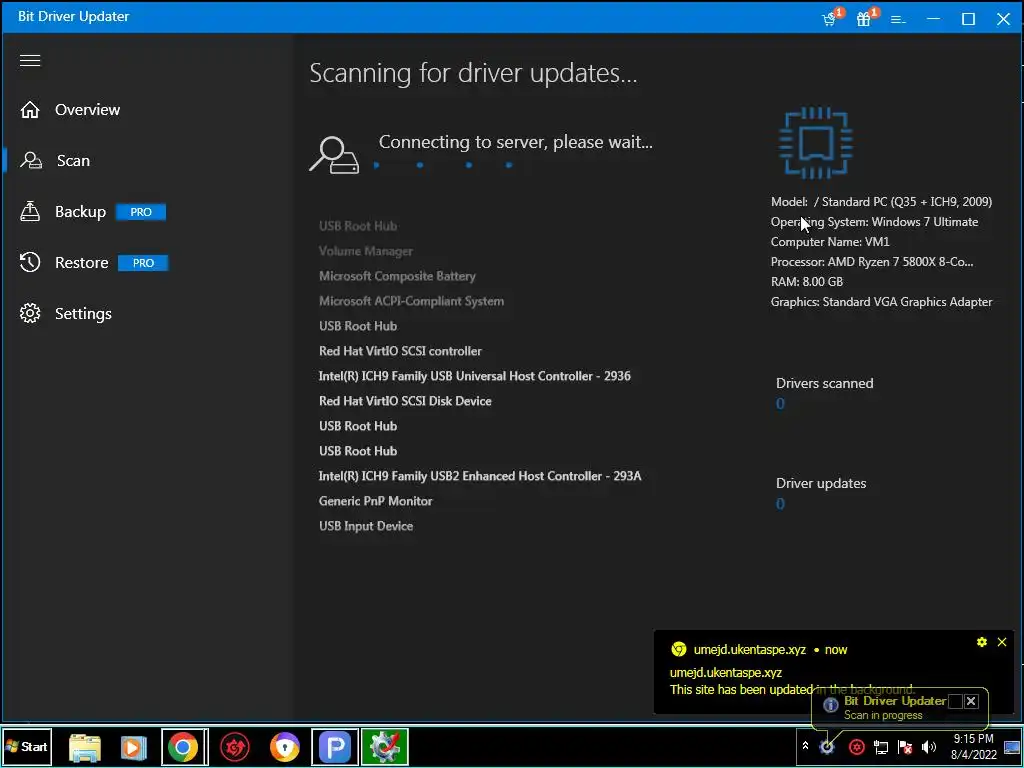Click the Scan magnifier-person icon in sidebar
This screenshot has height=768, width=1024.
[31, 161]
